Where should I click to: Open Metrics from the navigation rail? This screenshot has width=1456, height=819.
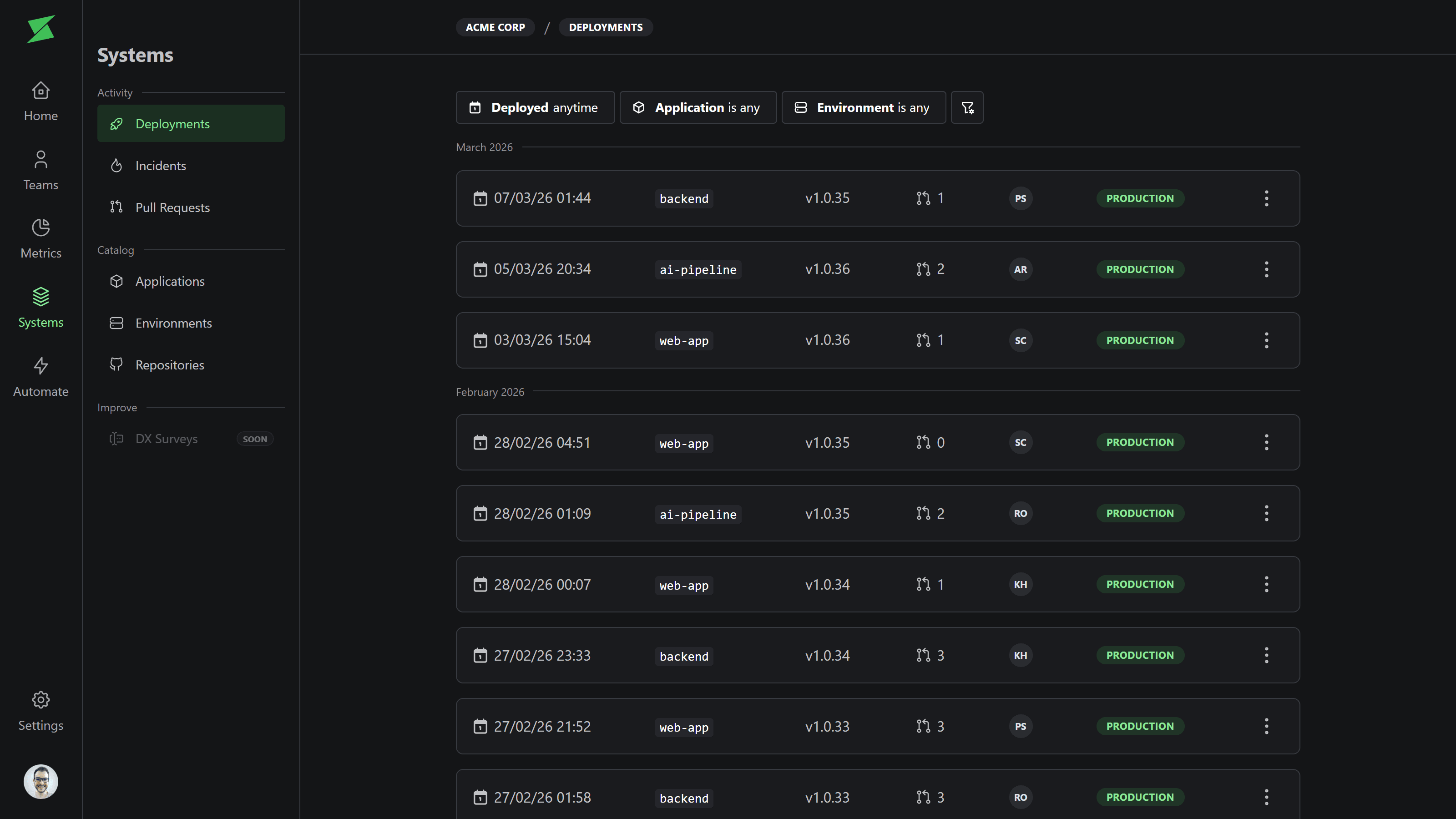click(x=40, y=239)
